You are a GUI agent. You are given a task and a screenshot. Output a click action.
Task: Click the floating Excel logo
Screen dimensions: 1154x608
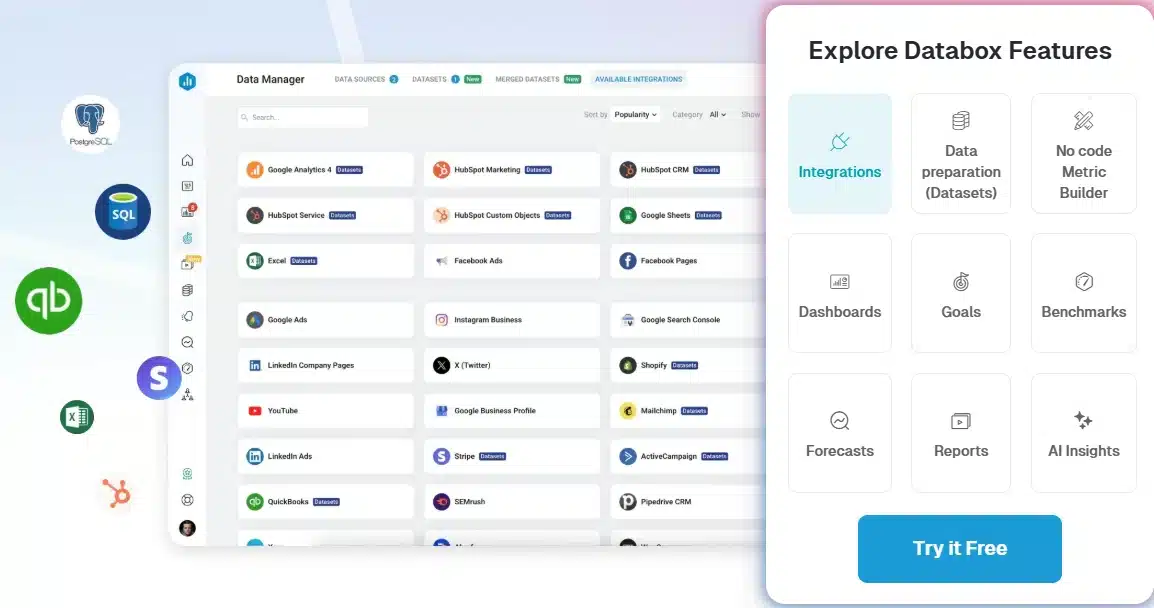pos(77,417)
